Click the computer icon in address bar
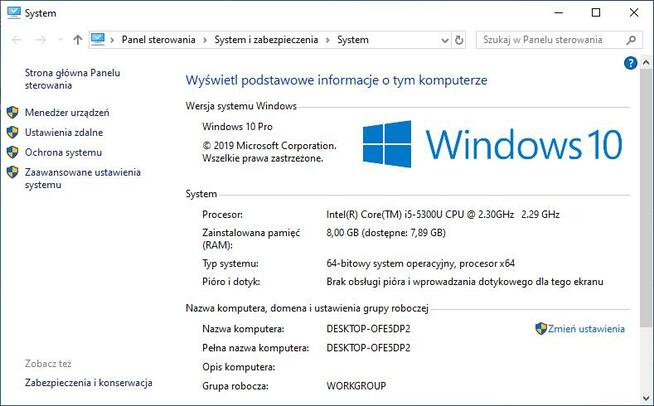Viewport: 654px width, 406px height. (98, 40)
